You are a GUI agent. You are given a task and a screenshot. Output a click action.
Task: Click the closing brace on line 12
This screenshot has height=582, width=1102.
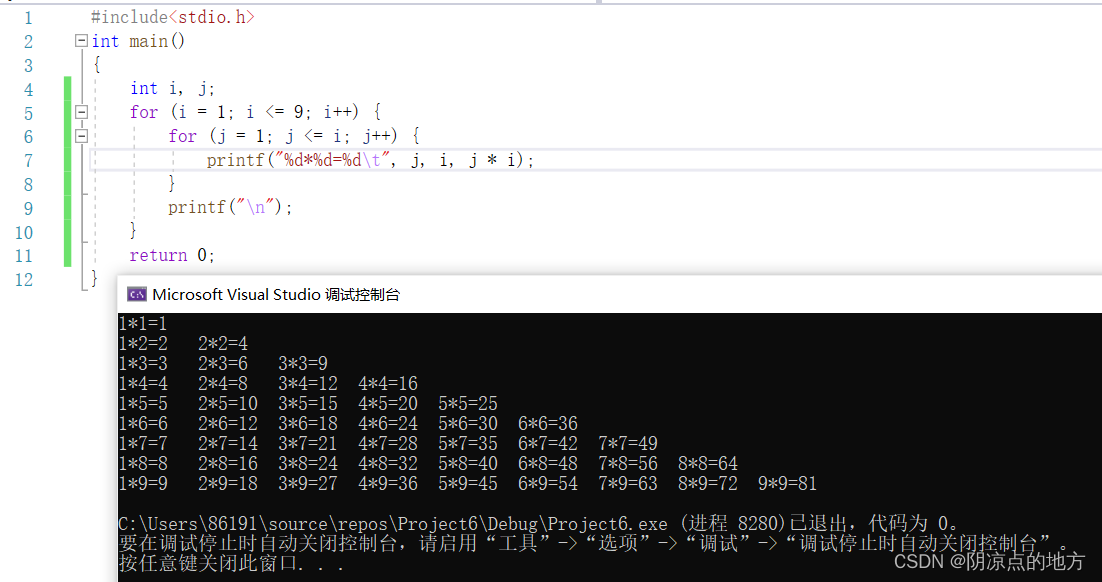[95, 278]
